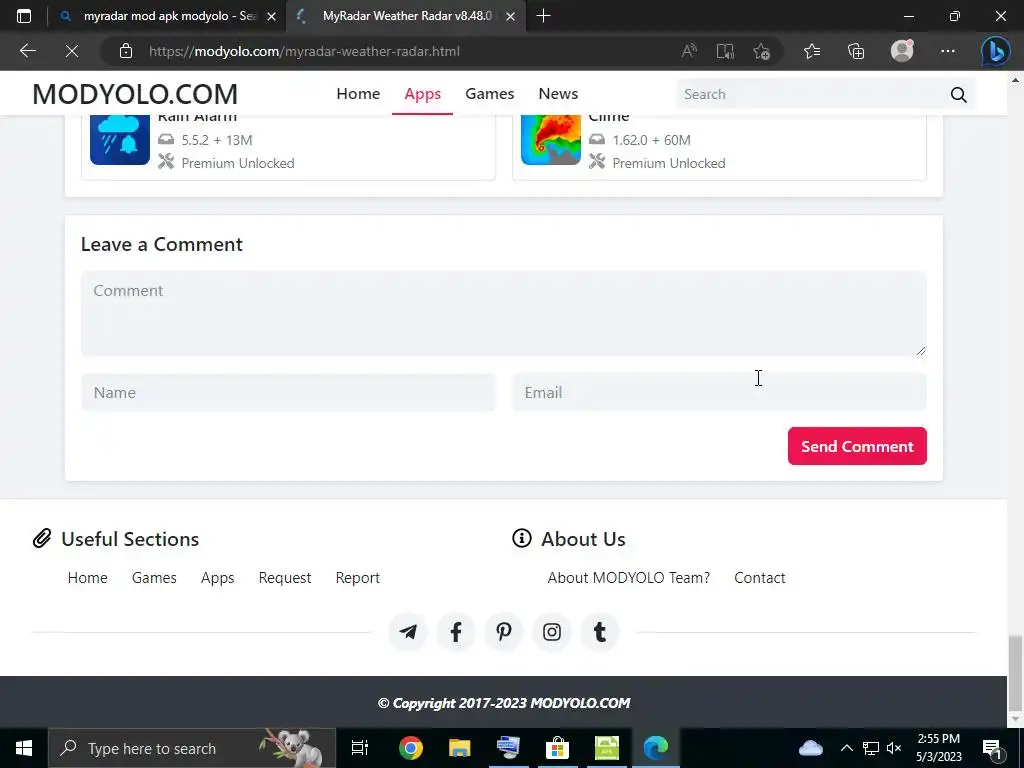
Task: Open a new browser tab
Action: [x=543, y=16]
